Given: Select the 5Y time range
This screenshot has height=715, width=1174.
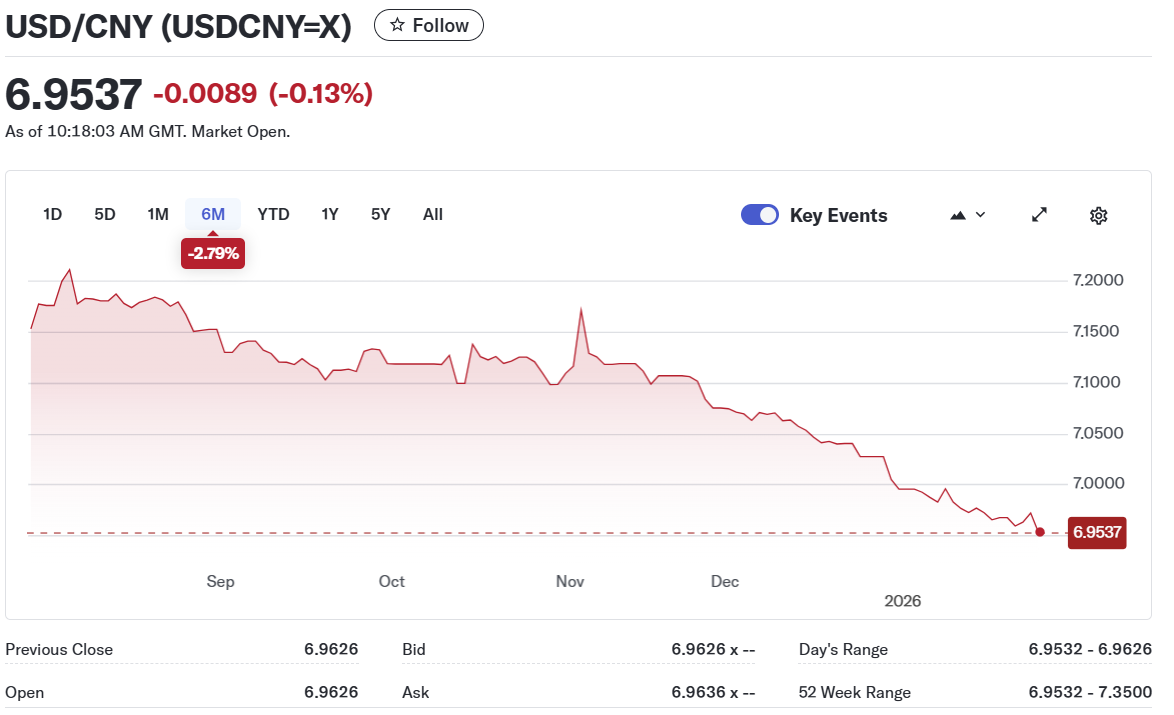Looking at the screenshot, I should coord(380,214).
